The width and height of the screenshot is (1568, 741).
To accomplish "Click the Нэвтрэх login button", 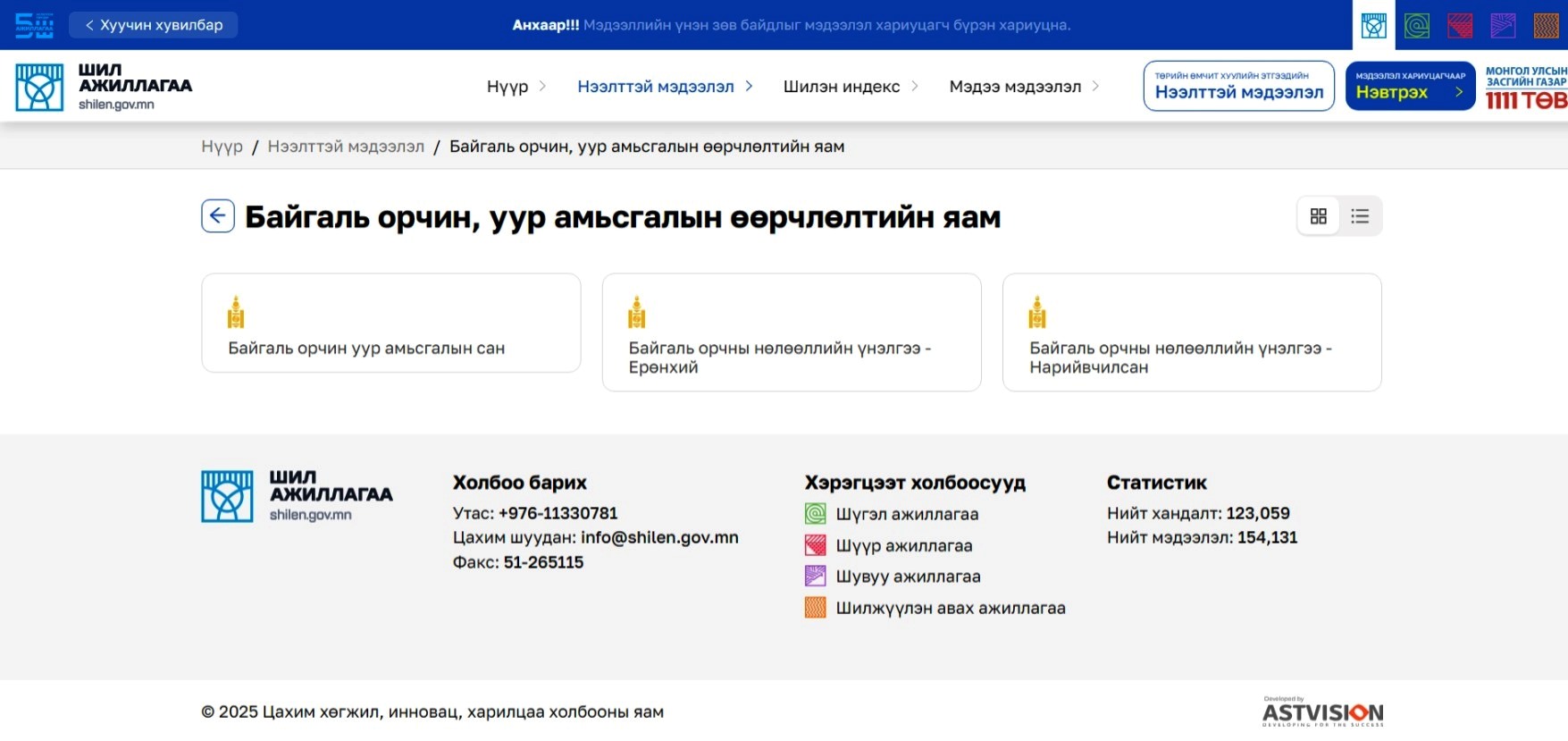I will tap(1409, 87).
